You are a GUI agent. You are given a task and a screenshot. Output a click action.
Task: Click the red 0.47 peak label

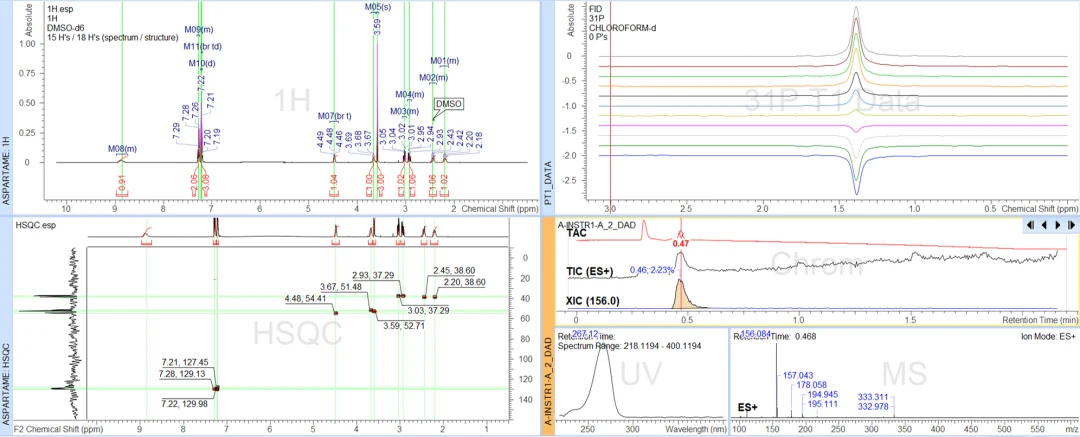click(x=681, y=243)
